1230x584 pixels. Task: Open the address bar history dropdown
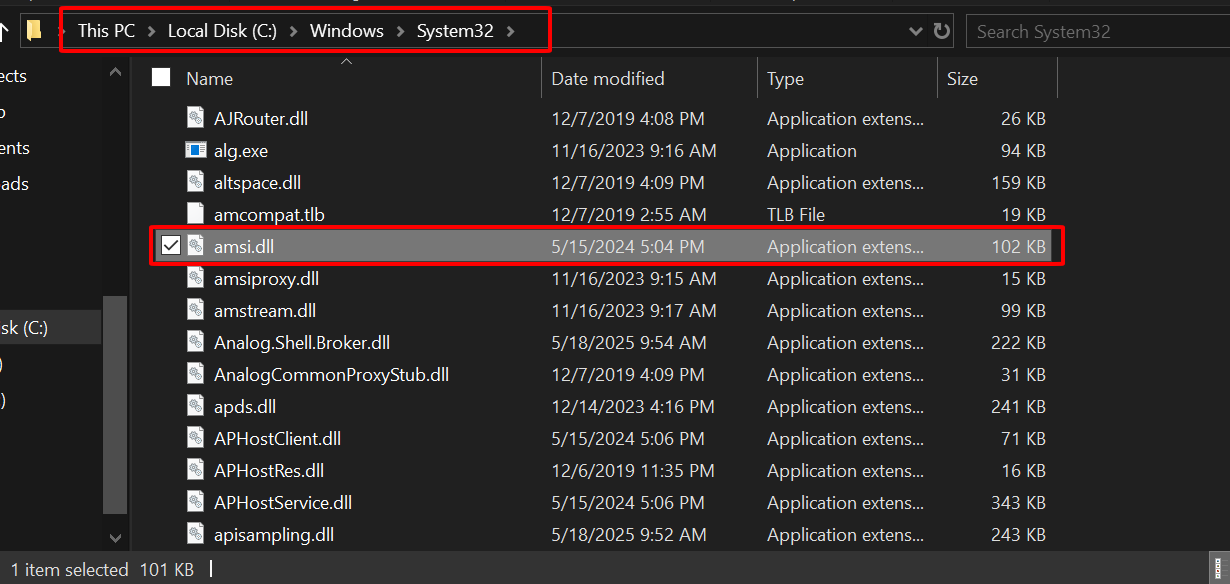(x=915, y=31)
